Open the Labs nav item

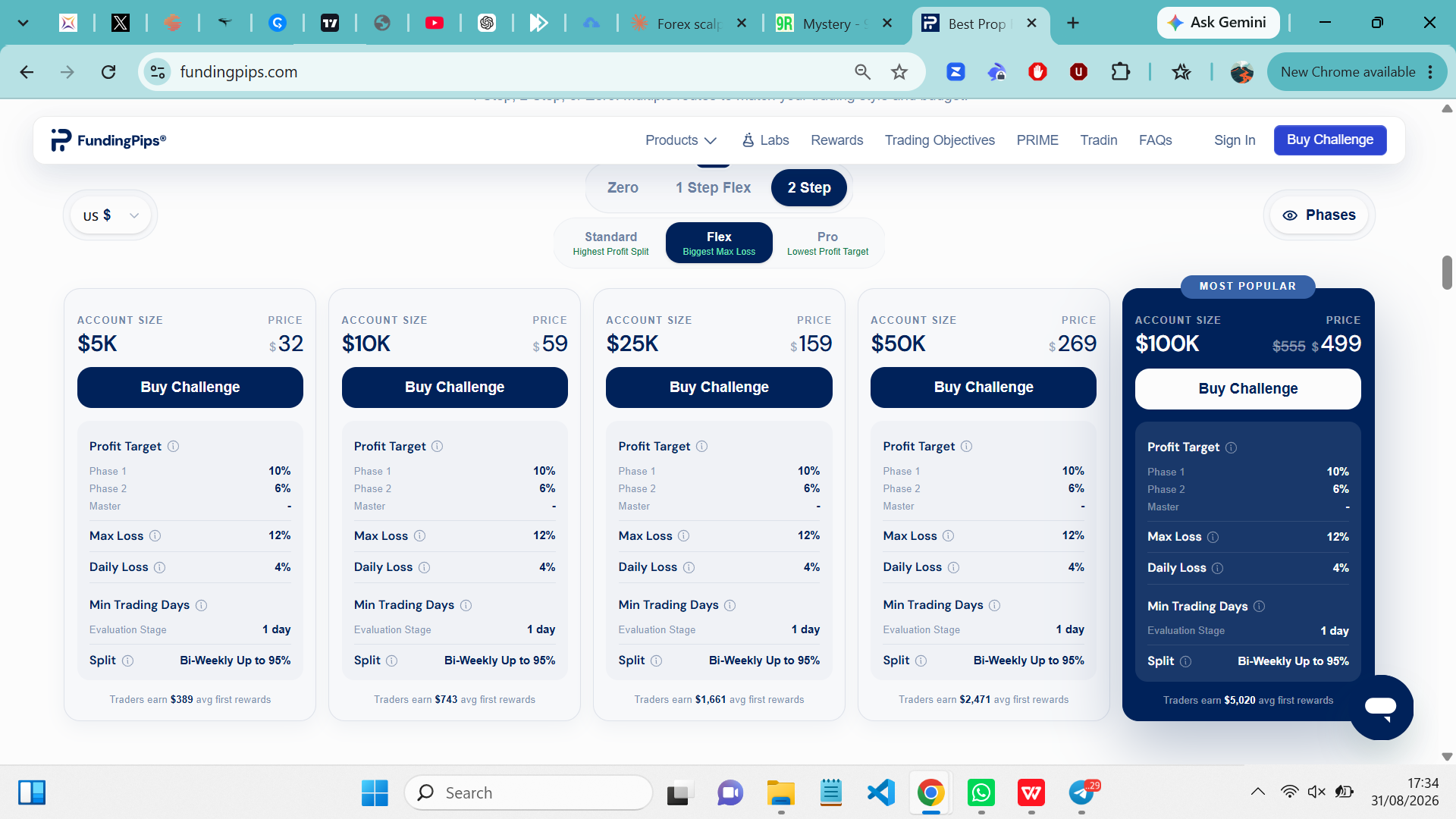click(765, 140)
